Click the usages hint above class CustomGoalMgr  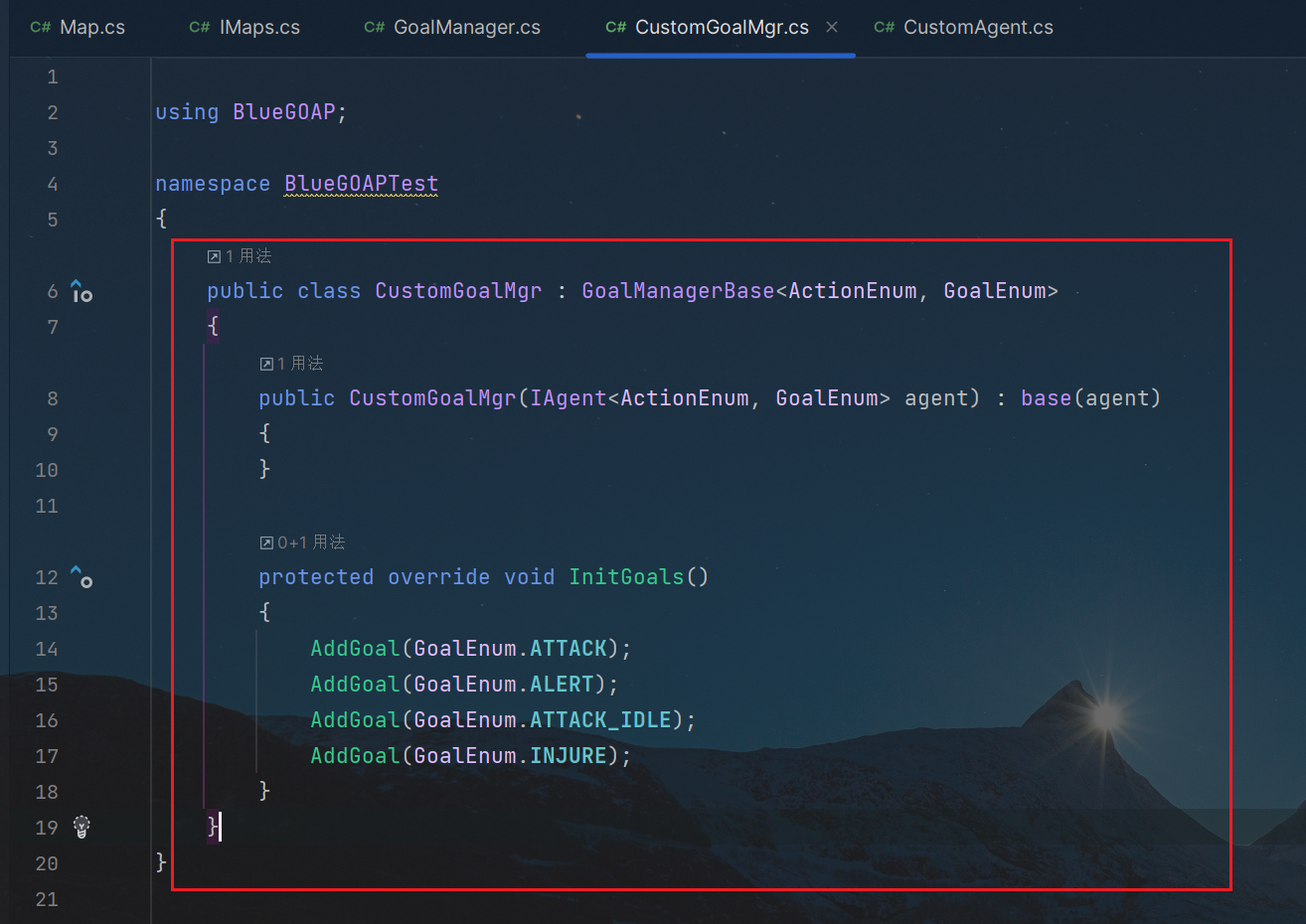pyautogui.click(x=240, y=256)
